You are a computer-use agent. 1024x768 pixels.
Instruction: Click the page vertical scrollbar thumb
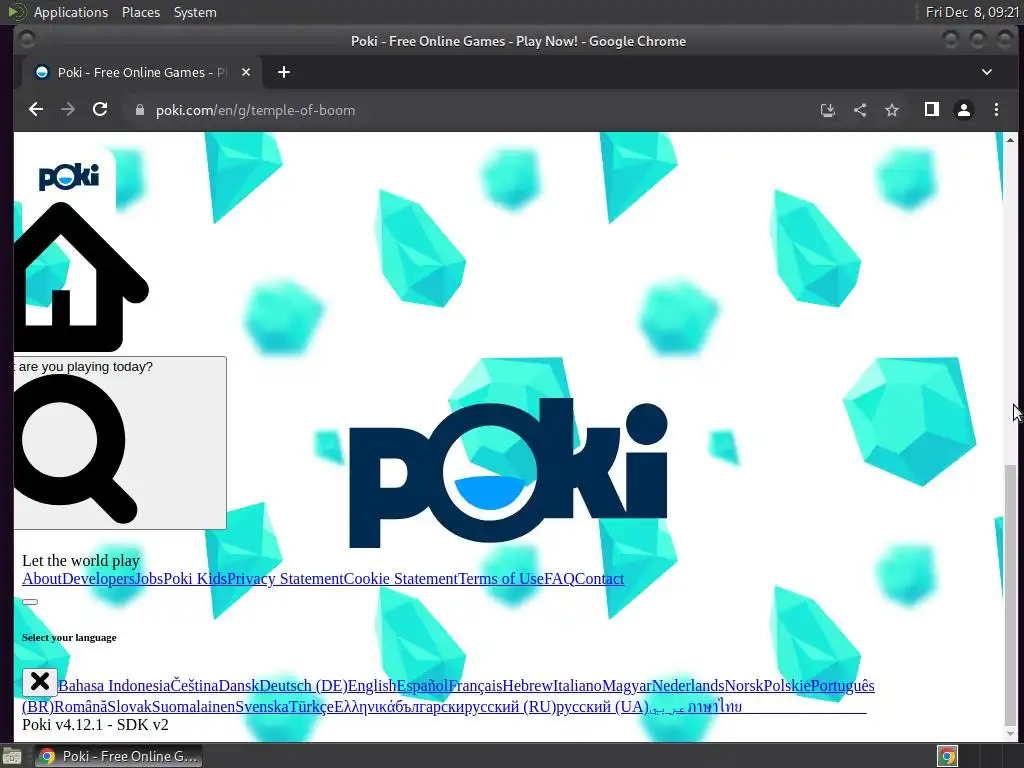(1010, 594)
